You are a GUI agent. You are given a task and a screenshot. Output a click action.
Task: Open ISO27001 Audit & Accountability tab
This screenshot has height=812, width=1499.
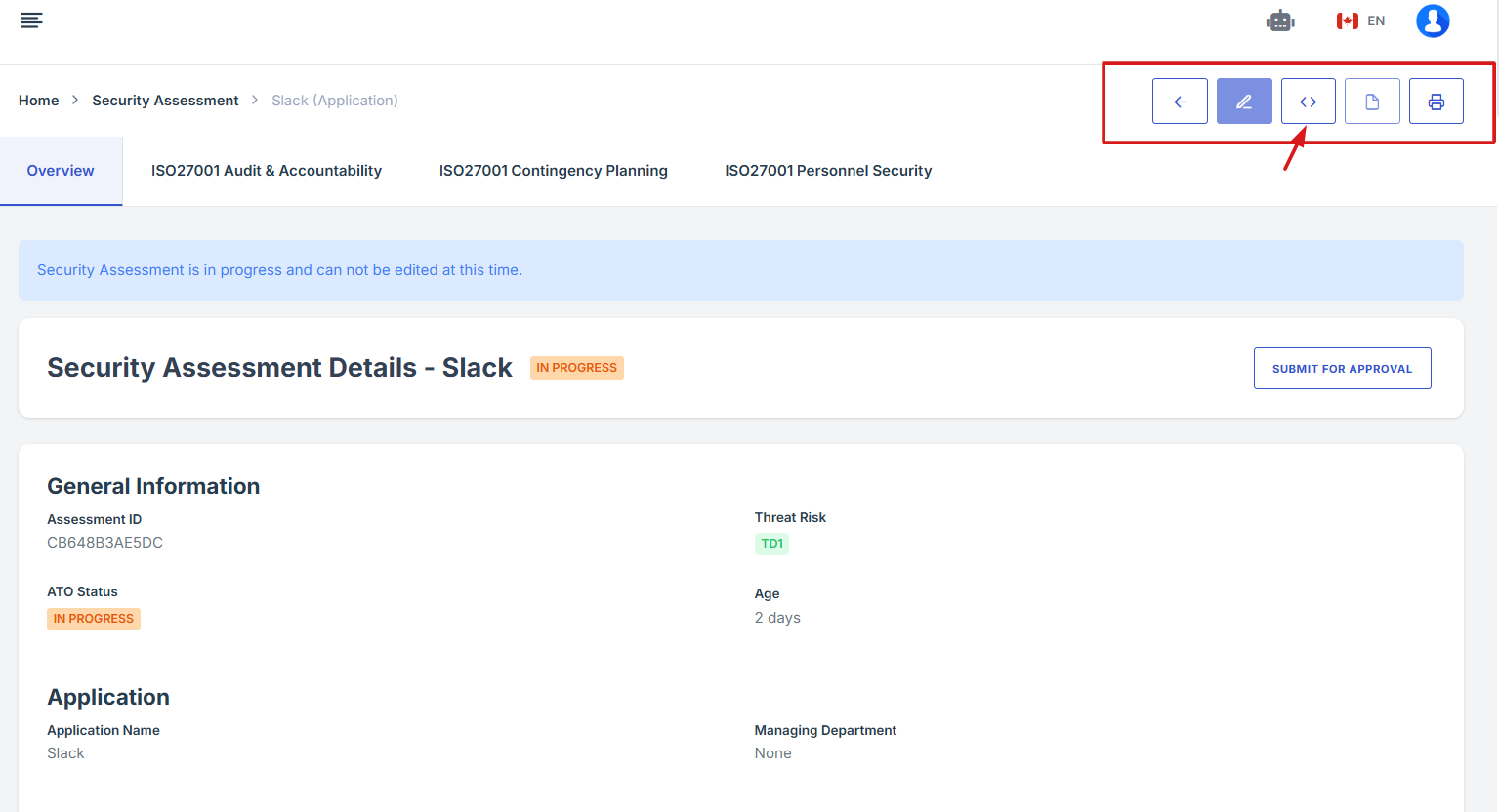tap(267, 171)
